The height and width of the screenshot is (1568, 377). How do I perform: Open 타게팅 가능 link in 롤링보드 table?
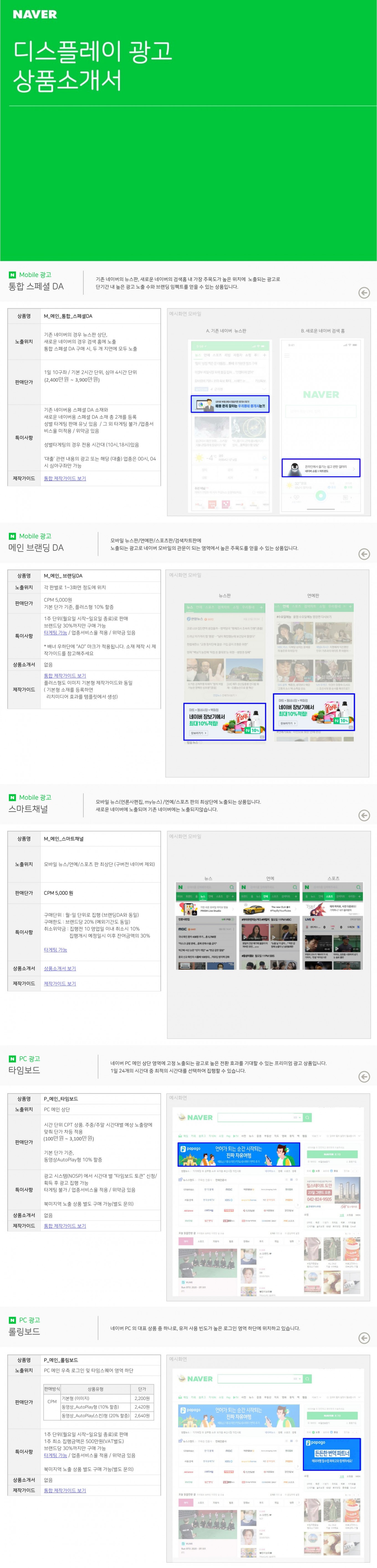coord(55,1455)
